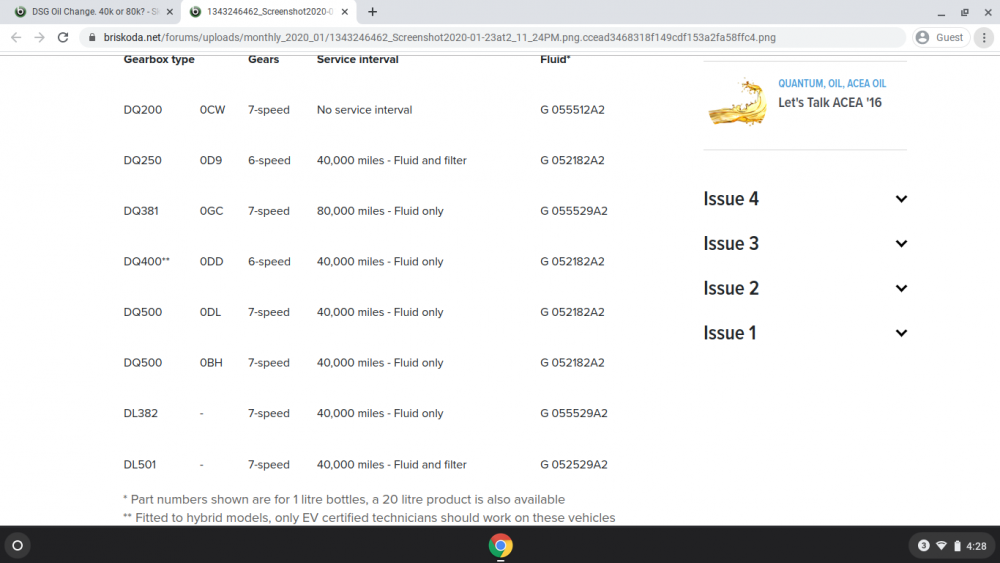Click the Issue 1 heading
The height and width of the screenshot is (563, 1000).
click(730, 333)
